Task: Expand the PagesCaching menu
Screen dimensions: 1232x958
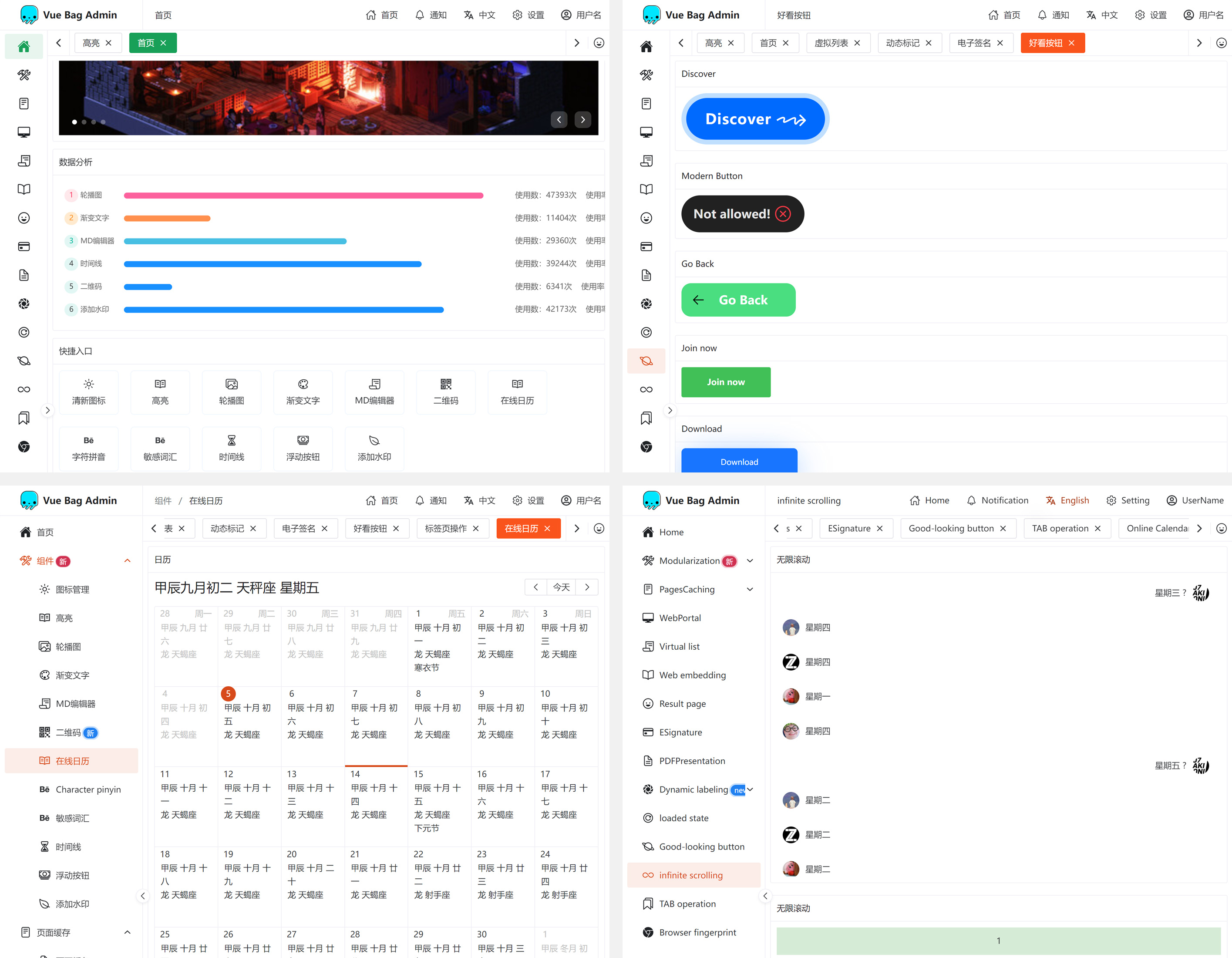Action: 750,589
